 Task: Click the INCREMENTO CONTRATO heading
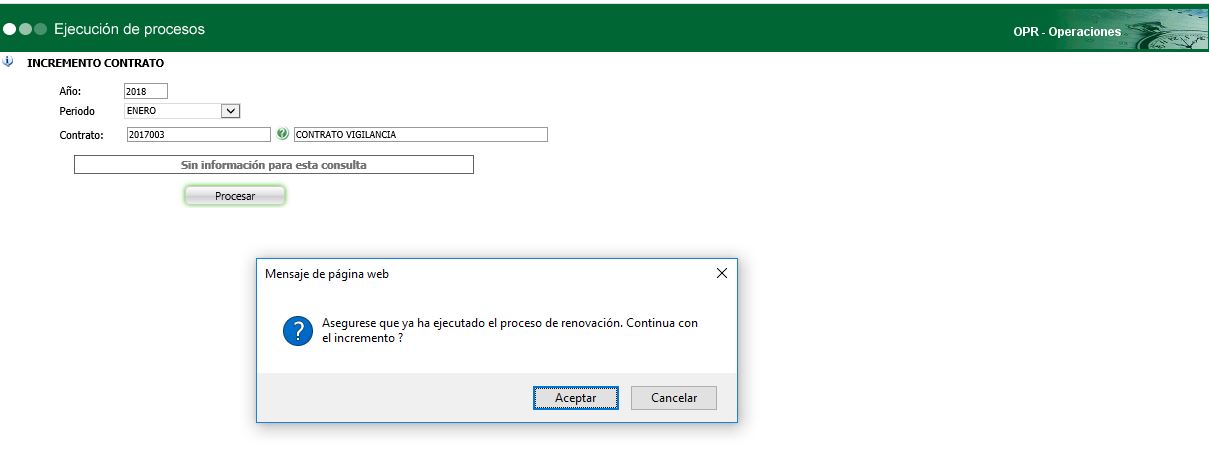point(95,63)
